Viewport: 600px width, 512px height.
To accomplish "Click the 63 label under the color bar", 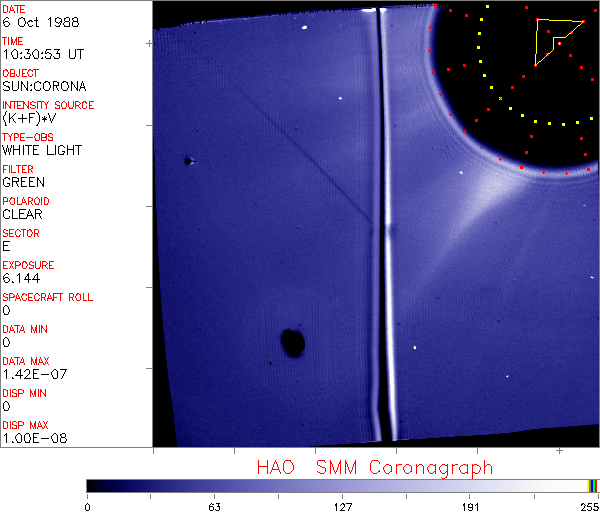I will (215, 507).
